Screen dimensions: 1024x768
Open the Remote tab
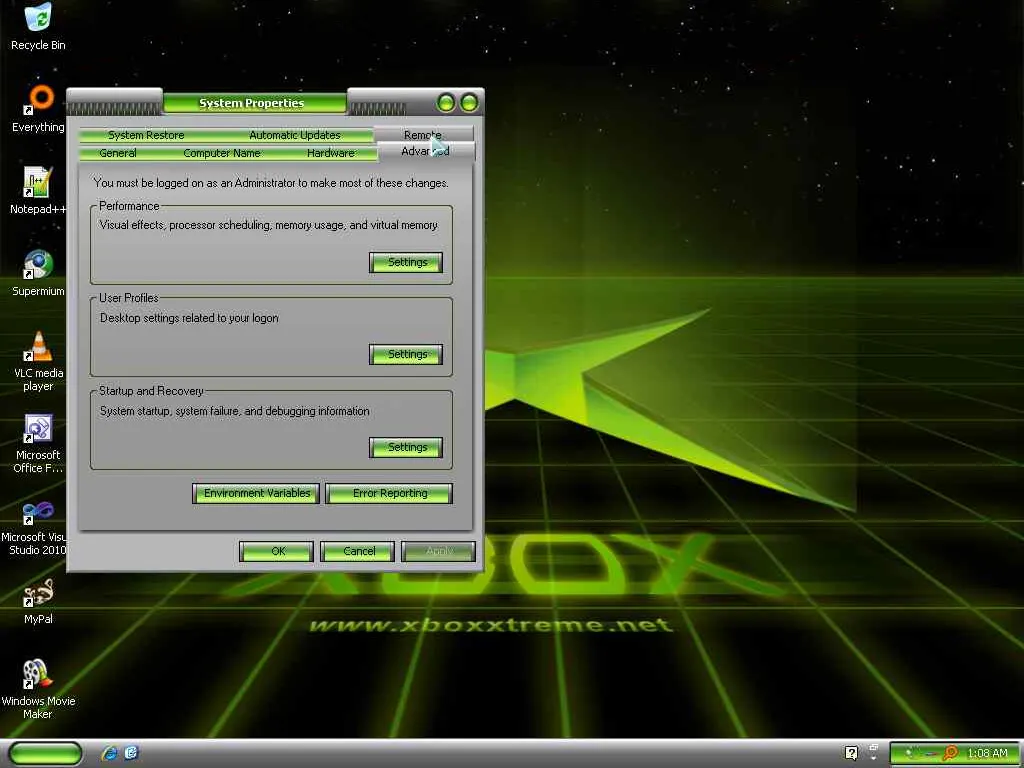(423, 135)
